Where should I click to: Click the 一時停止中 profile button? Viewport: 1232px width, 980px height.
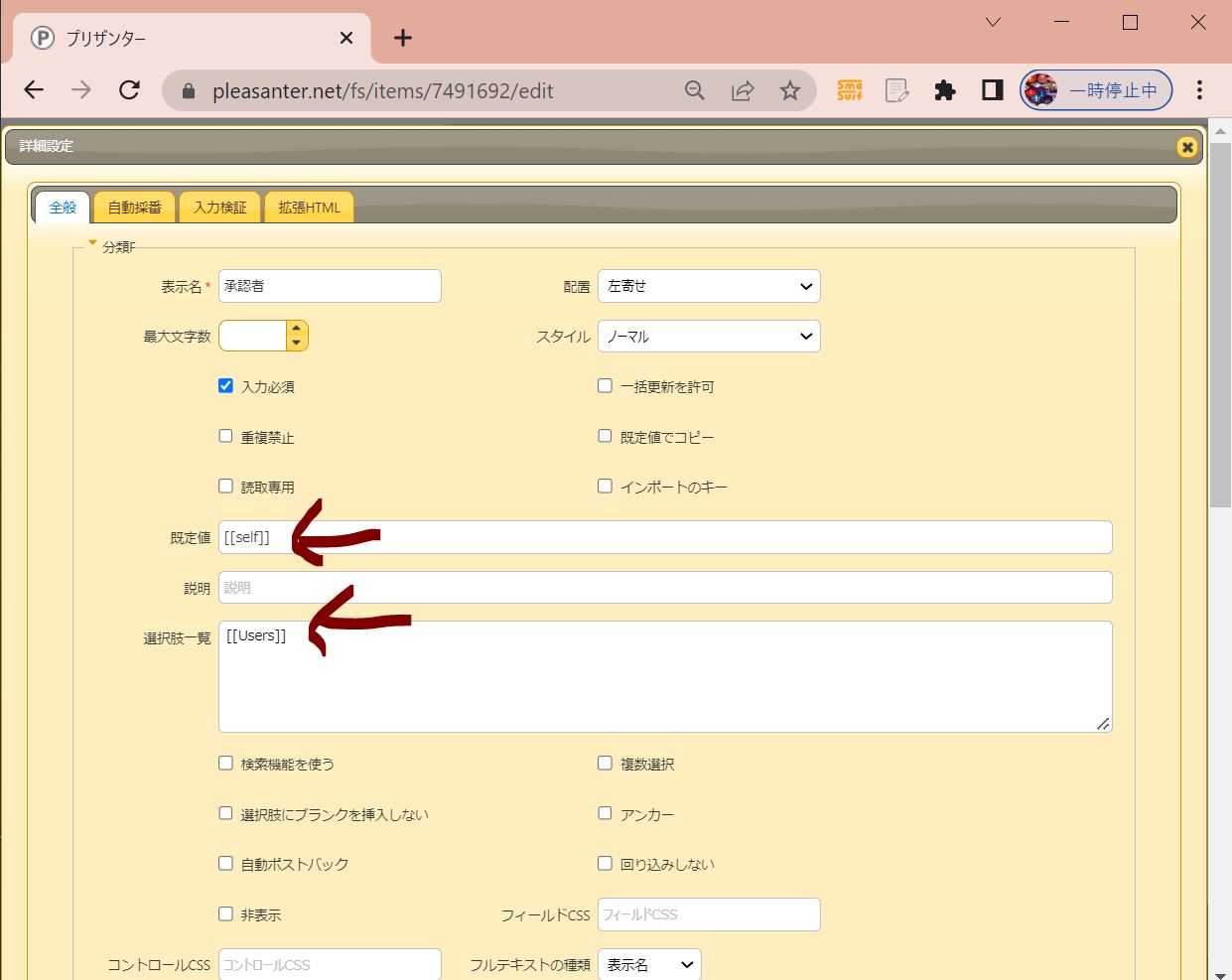1096,90
